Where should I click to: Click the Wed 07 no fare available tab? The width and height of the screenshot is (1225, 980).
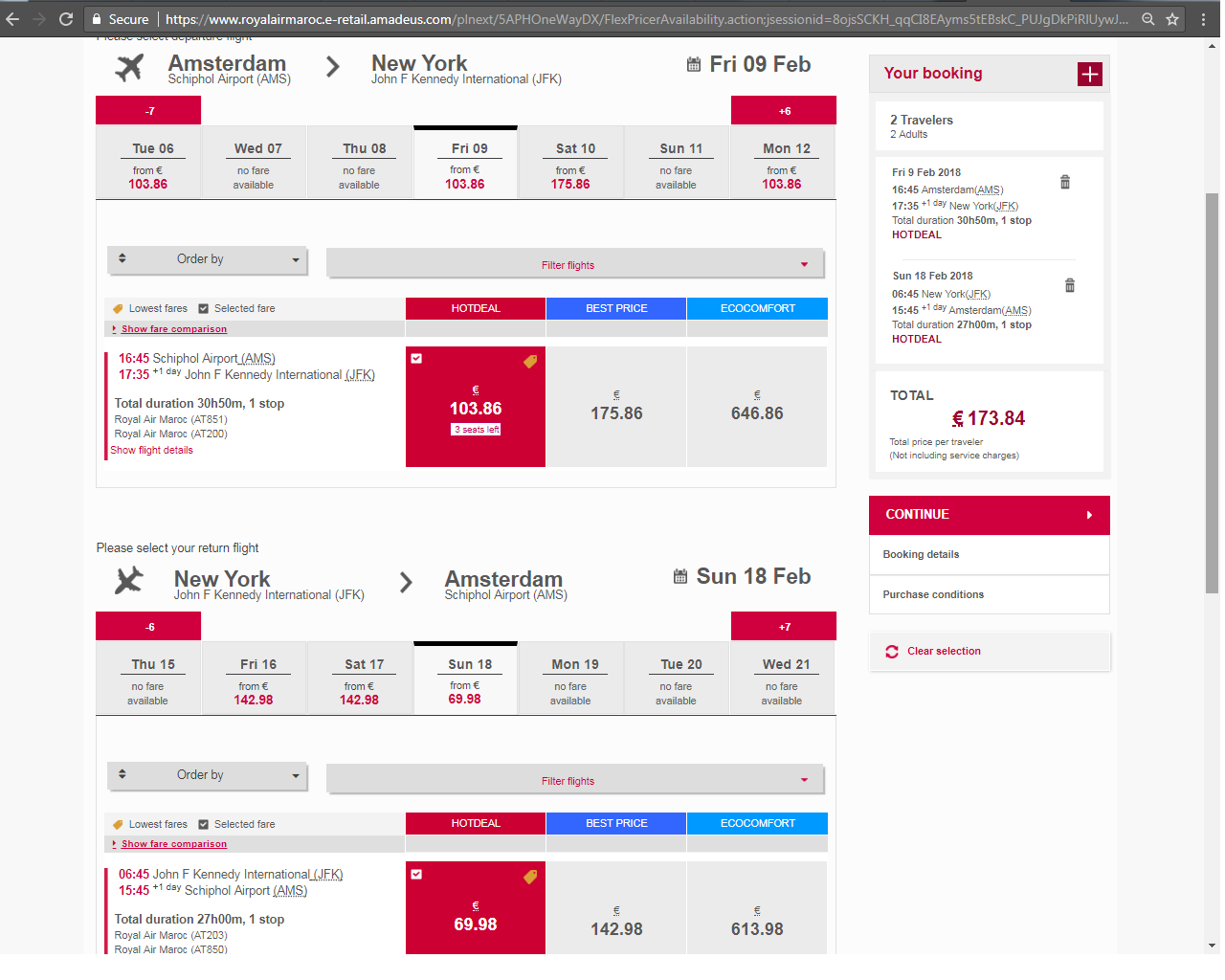point(254,163)
